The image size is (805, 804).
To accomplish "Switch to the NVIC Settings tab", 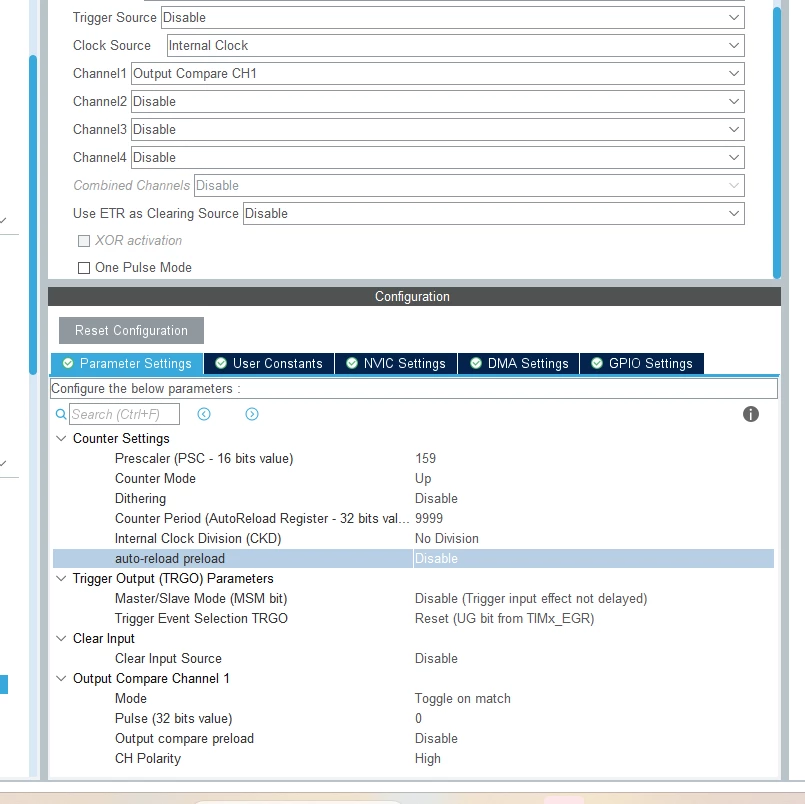I will [396, 363].
